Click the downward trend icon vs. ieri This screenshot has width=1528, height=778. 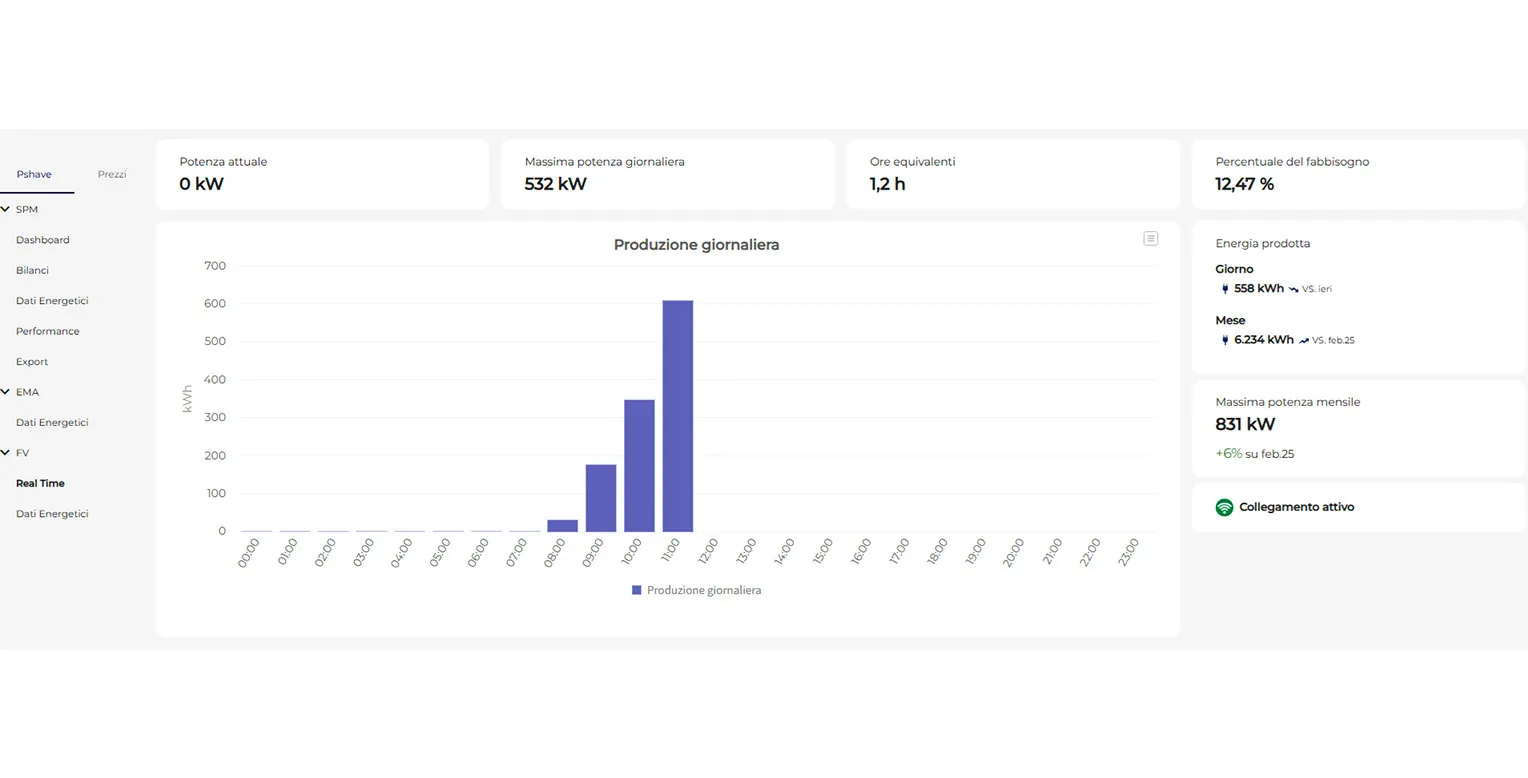(1293, 289)
